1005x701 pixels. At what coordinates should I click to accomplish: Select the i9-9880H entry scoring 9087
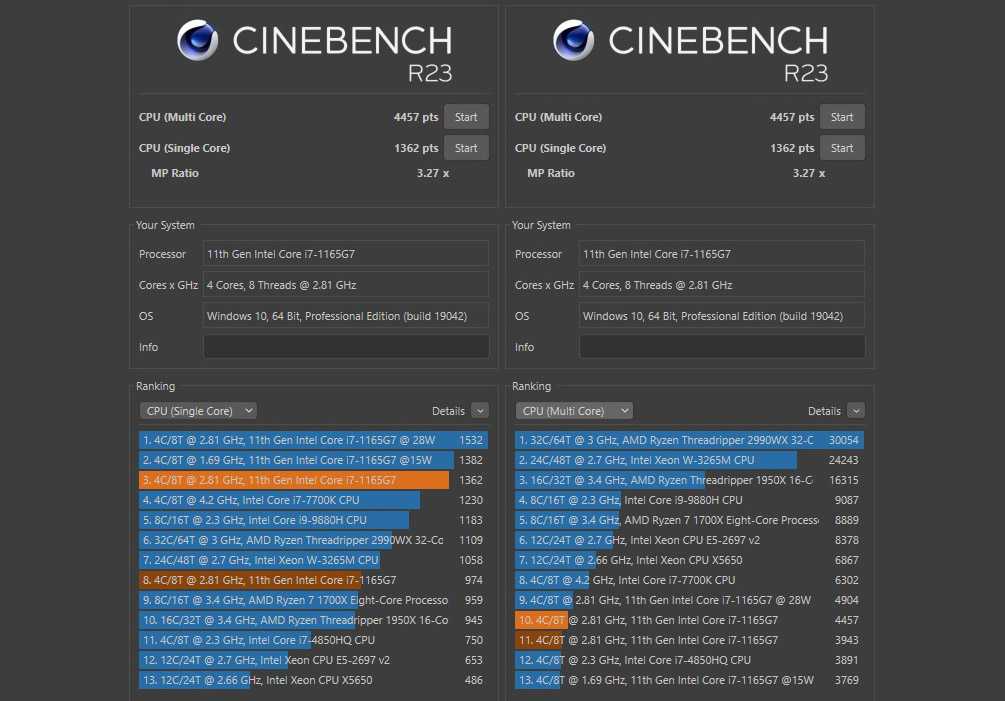pyautogui.click(x=688, y=500)
